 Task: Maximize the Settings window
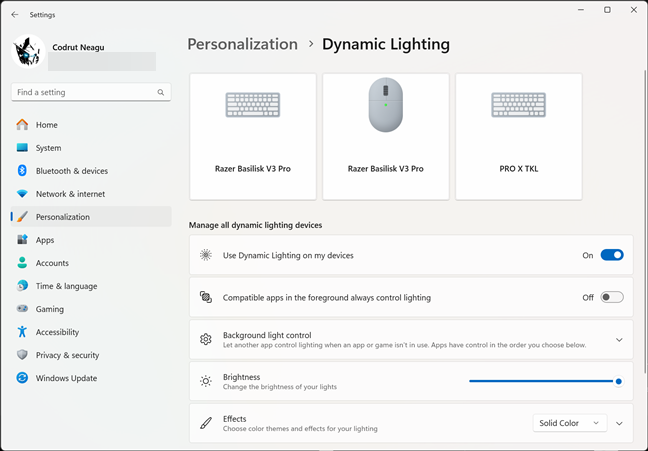tap(607, 10)
